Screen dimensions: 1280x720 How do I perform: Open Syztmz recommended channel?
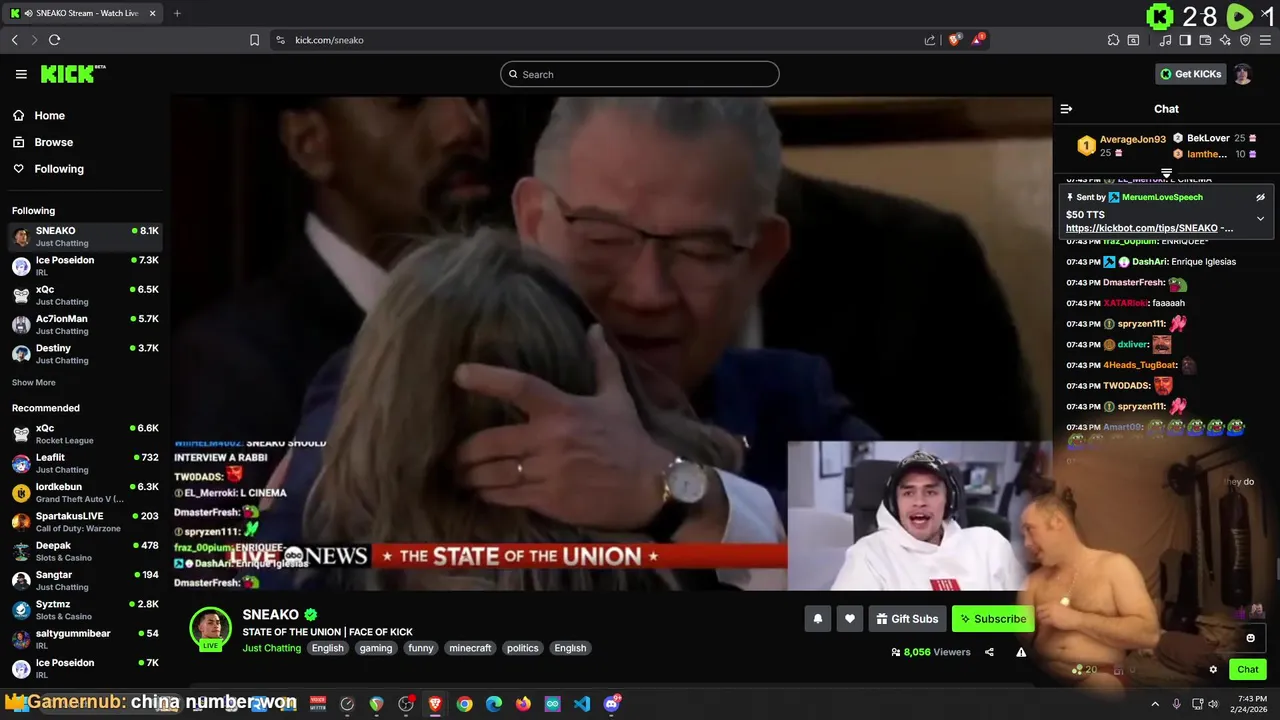pos(85,610)
